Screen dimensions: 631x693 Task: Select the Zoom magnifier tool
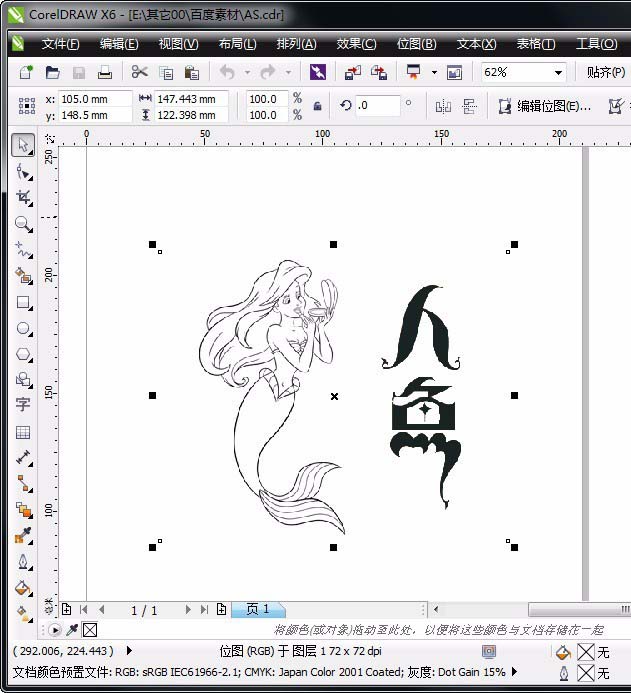click(23, 224)
